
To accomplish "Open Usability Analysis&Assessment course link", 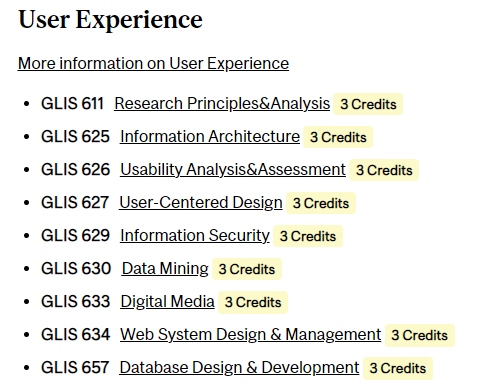I will (233, 170).
